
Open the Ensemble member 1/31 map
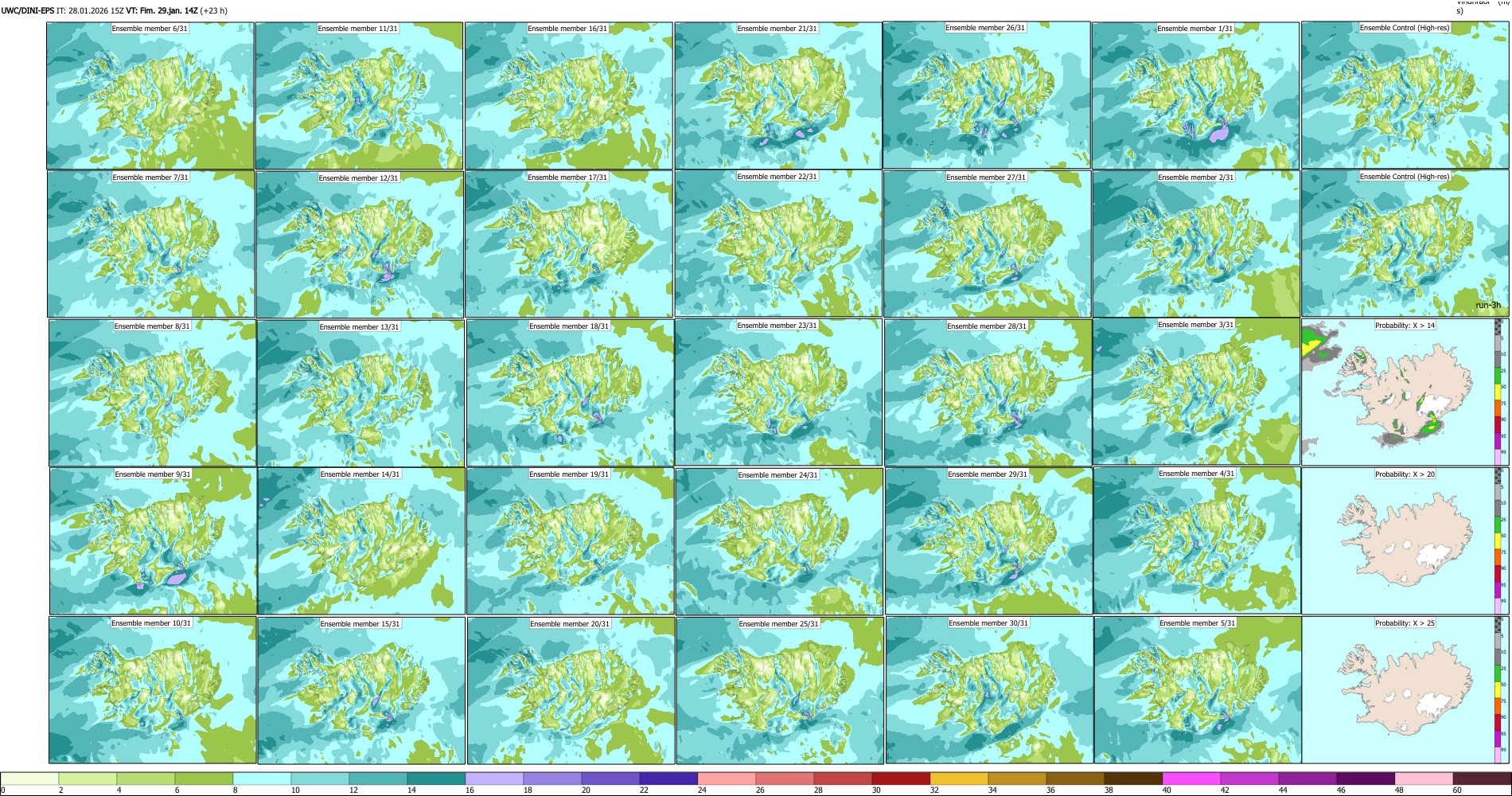pos(1196,96)
